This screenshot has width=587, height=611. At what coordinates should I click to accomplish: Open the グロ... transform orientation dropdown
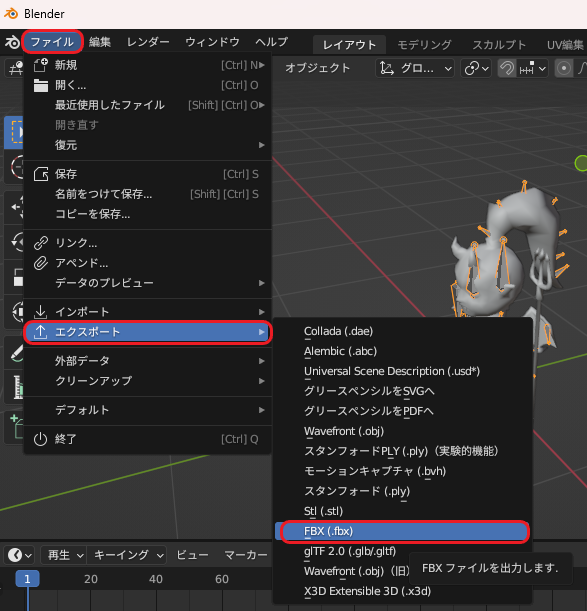point(415,69)
